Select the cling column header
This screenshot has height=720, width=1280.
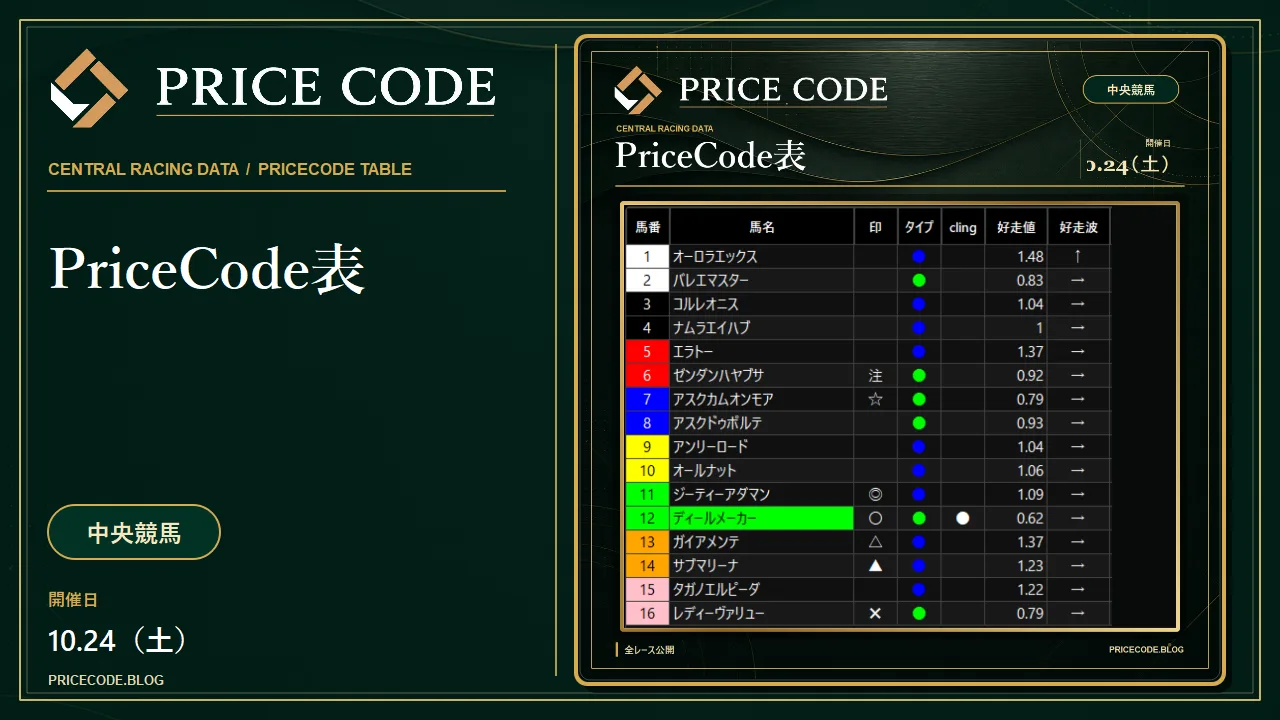click(x=963, y=227)
